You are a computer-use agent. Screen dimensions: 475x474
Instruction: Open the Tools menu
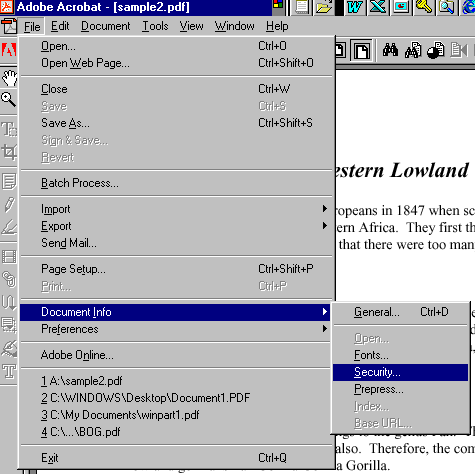click(155, 26)
